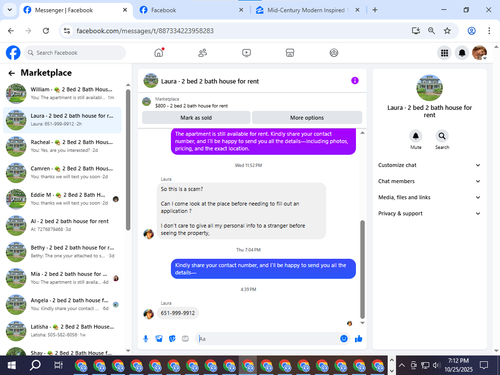The image size is (500, 375).
Task: Open Windows taskbar search
Action: coord(35,365)
